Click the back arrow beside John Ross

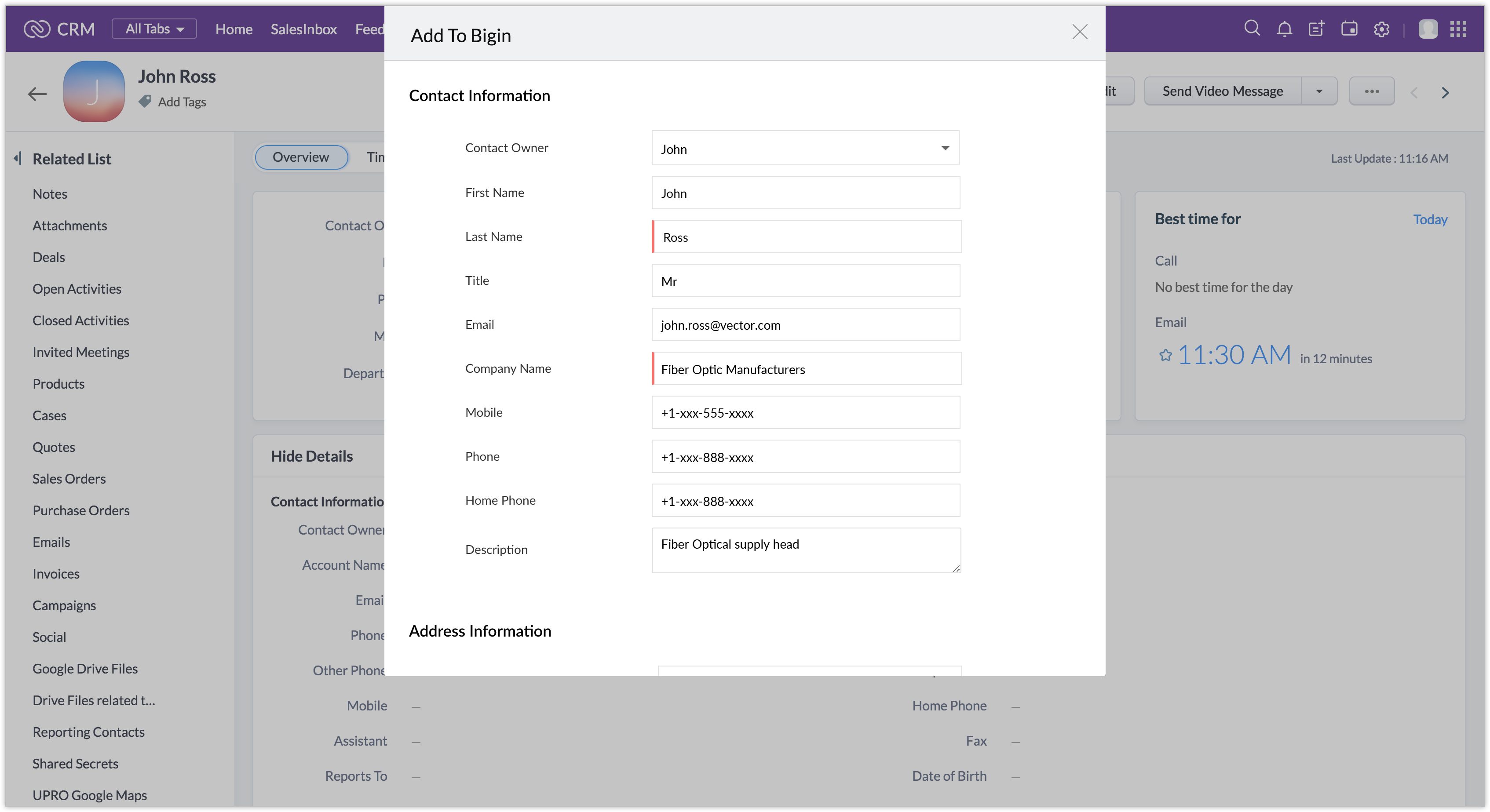point(37,94)
